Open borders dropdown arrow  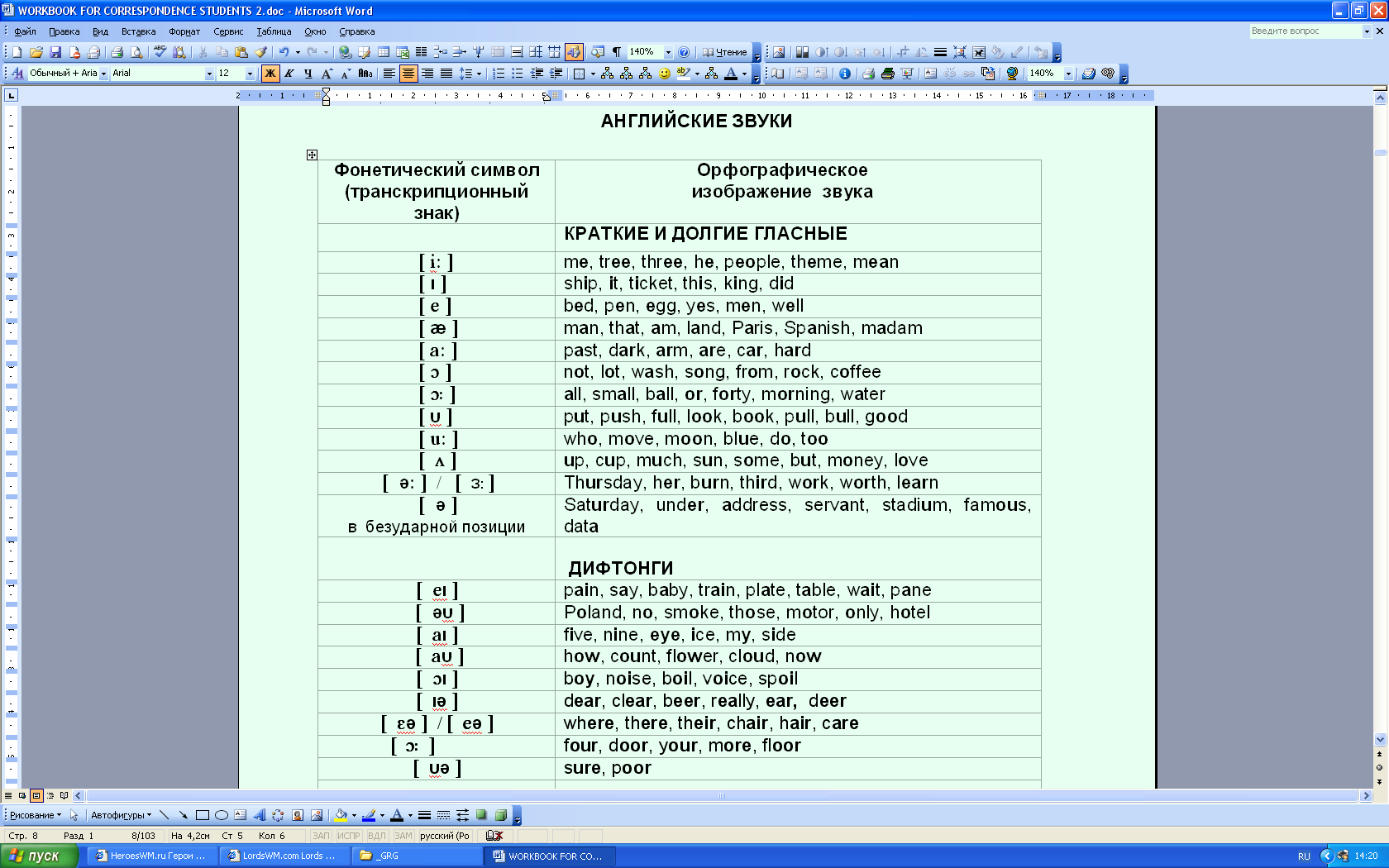tap(592, 74)
